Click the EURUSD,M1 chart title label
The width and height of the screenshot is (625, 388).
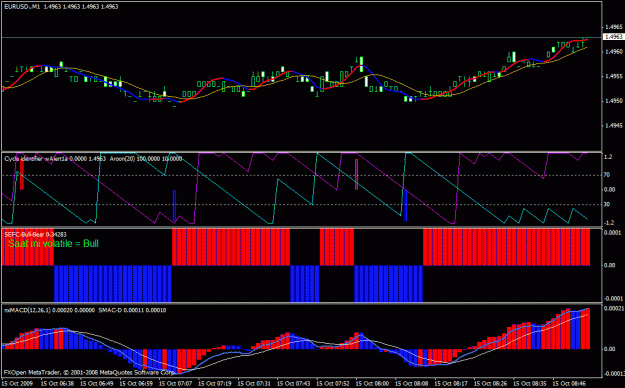click(22, 7)
